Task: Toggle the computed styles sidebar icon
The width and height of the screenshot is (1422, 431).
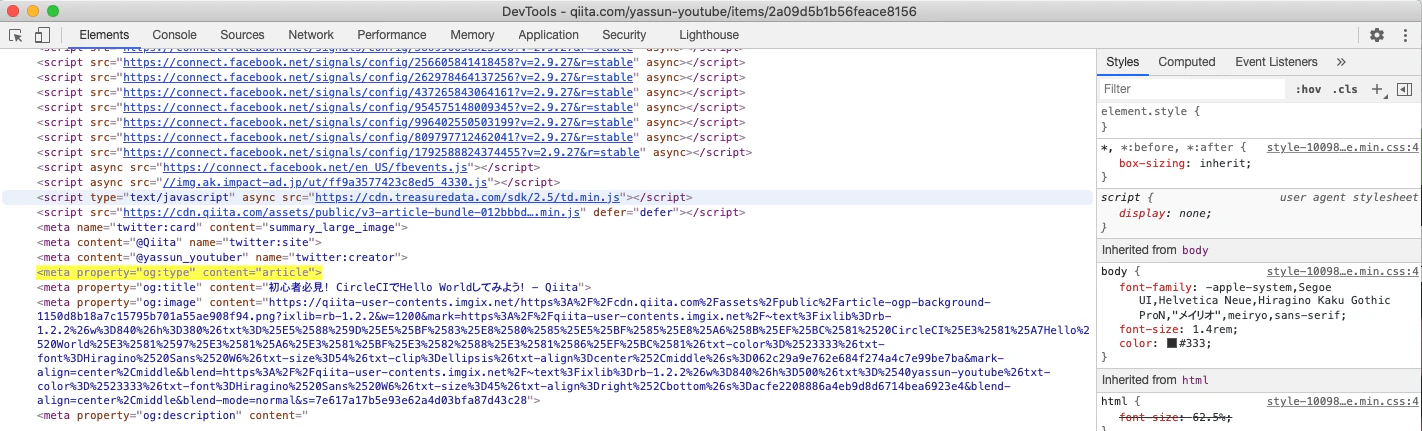Action: 1404,89
